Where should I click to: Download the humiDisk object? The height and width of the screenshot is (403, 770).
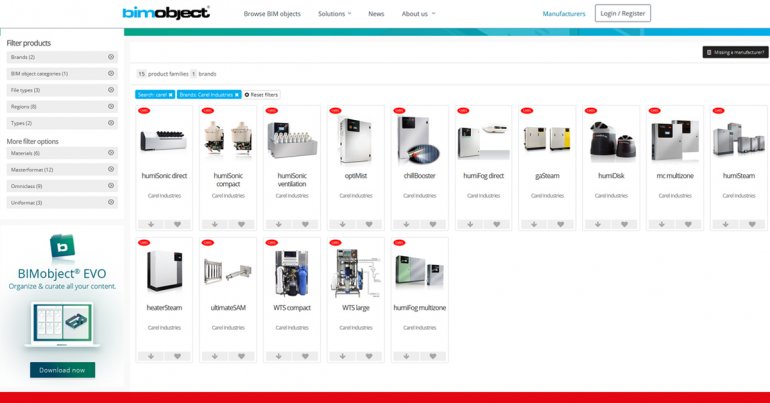[x=598, y=224]
